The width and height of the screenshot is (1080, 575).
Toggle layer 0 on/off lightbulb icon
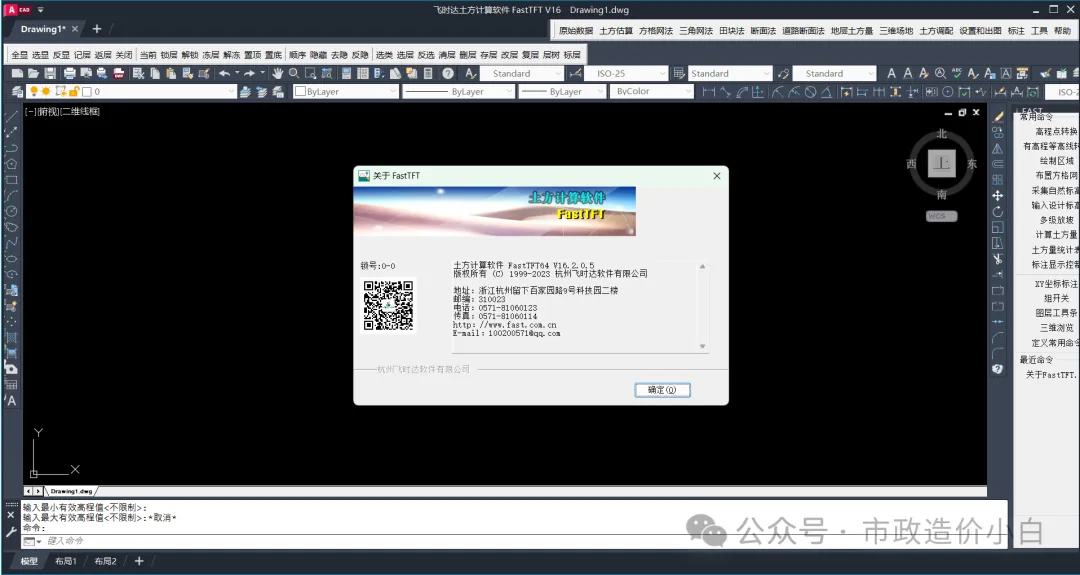(34, 92)
